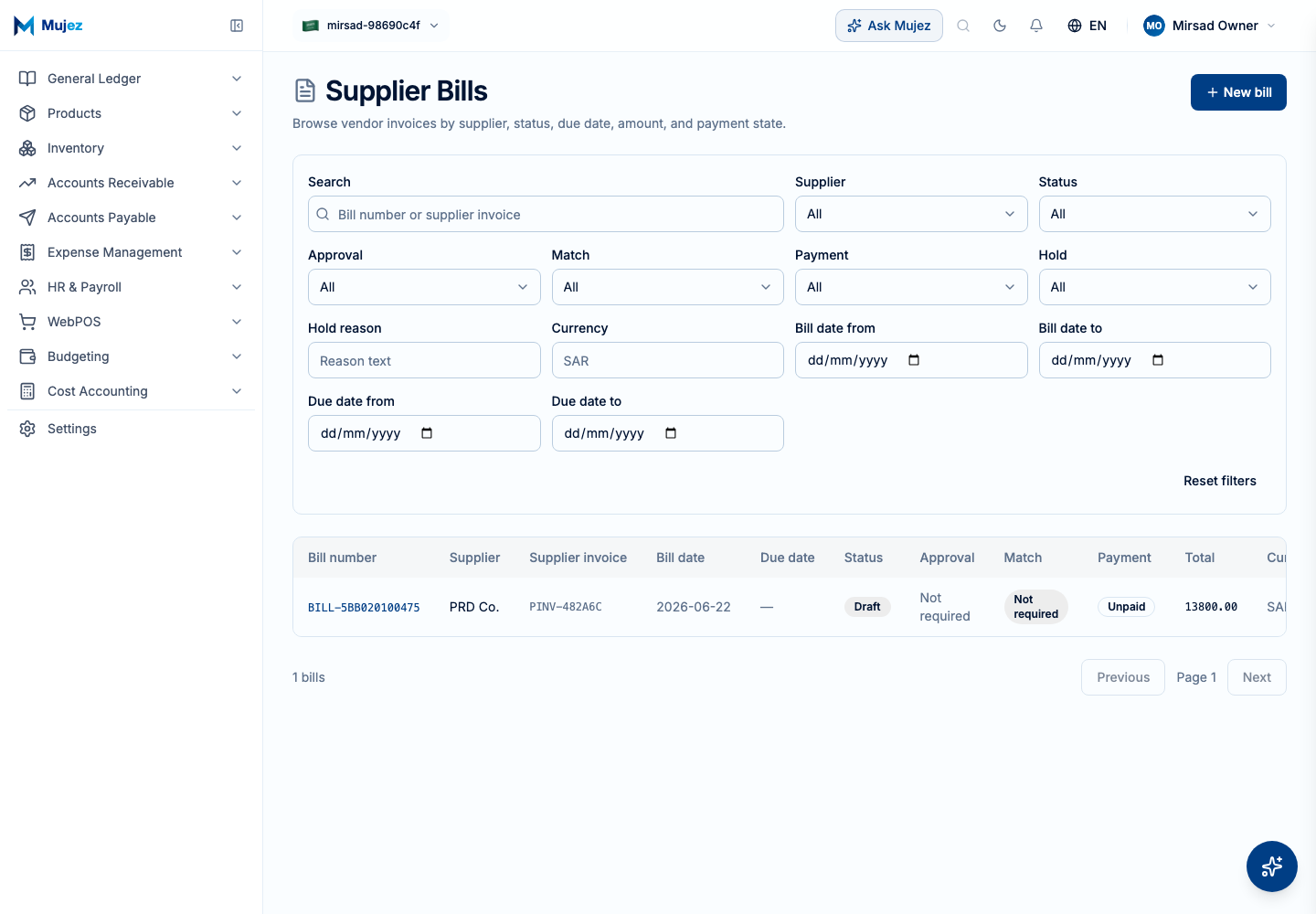Expand the WebPOS menu chevron
The image size is (1316, 914).
coord(237,322)
